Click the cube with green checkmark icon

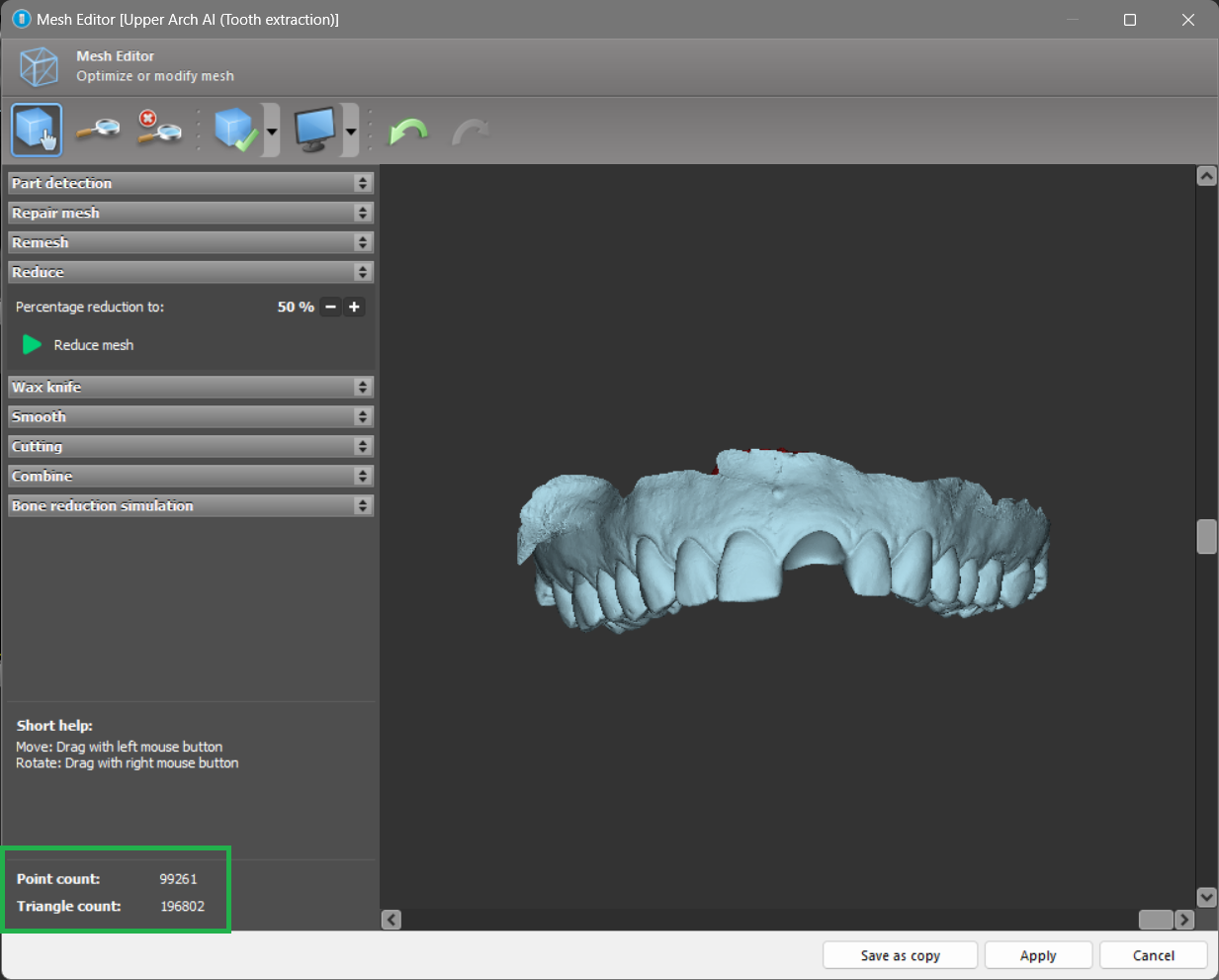click(x=235, y=130)
